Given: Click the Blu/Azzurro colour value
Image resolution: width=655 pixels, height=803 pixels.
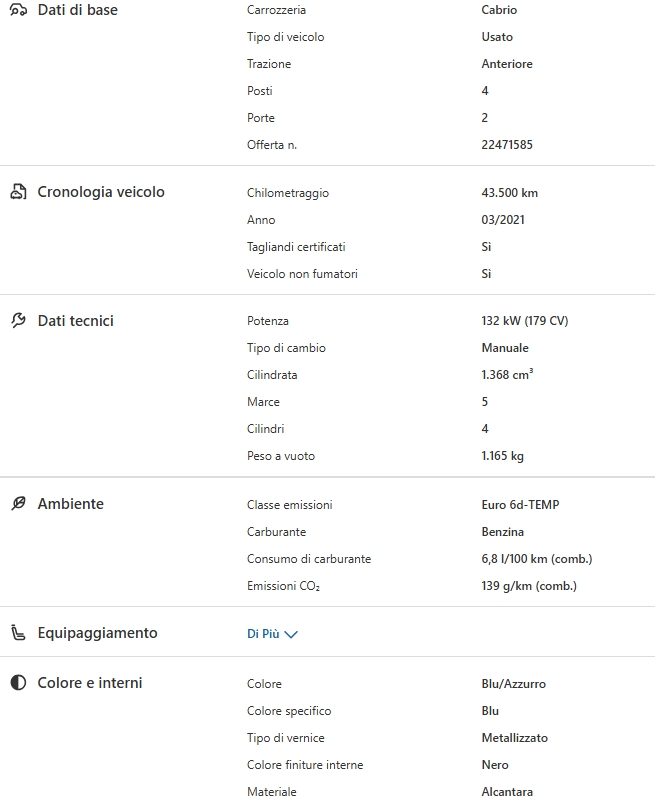Looking at the screenshot, I should click(x=513, y=684).
